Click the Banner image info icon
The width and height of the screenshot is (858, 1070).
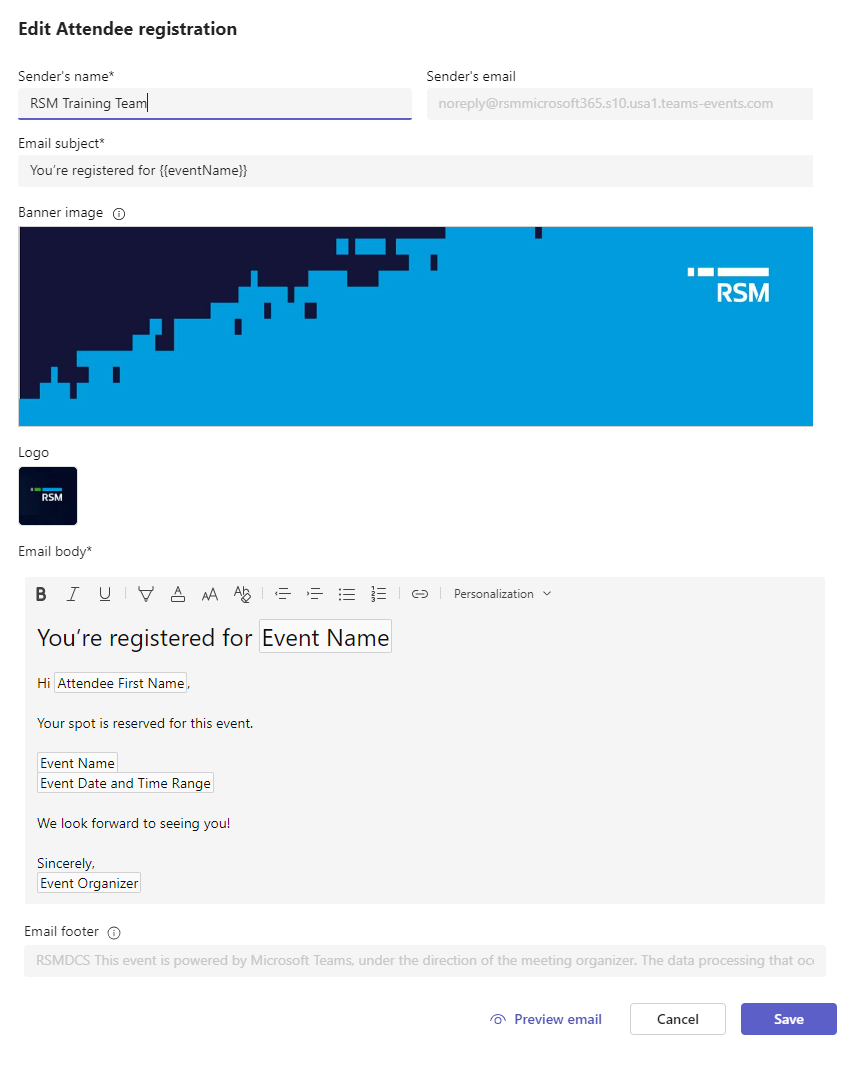tap(119, 212)
